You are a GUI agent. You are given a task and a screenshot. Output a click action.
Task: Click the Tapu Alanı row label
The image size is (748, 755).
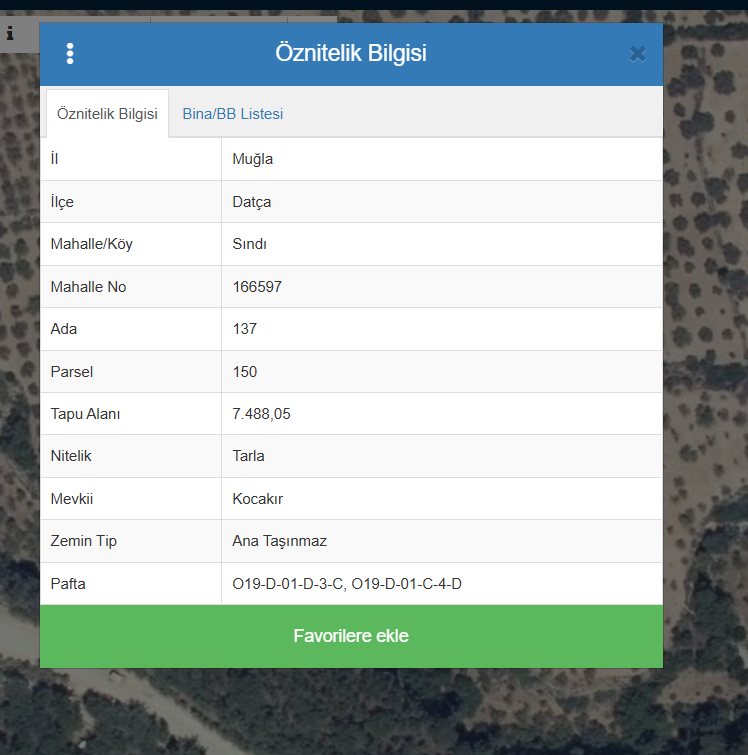coord(85,414)
